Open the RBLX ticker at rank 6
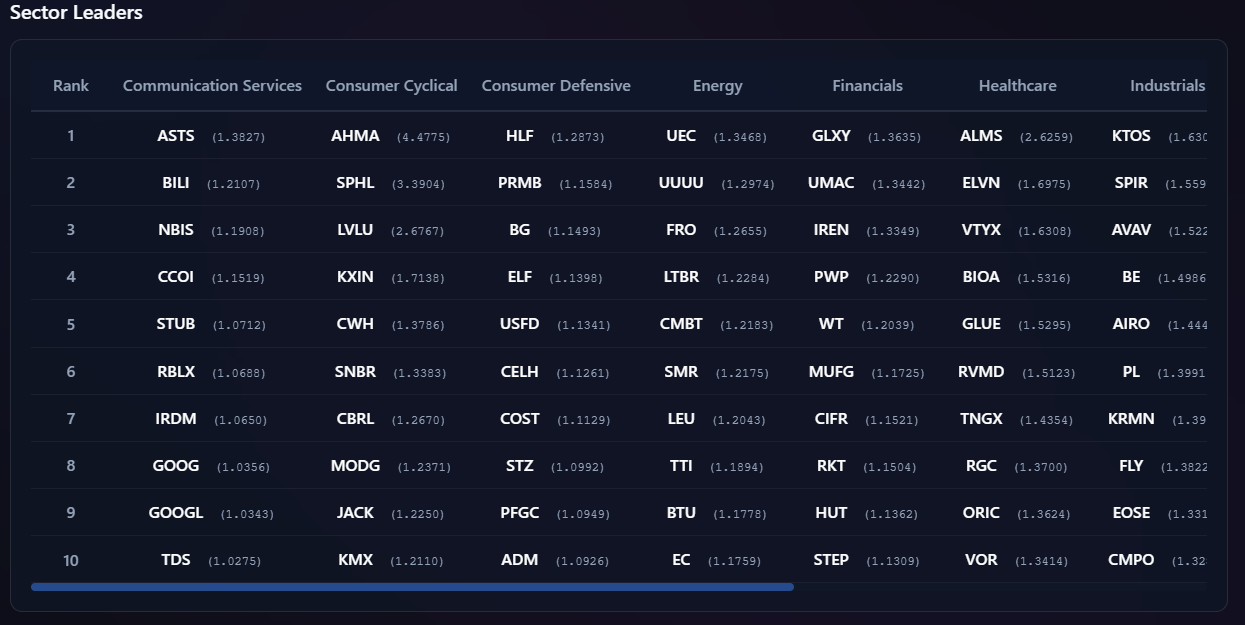Viewport: 1245px width, 625px height. pos(176,372)
